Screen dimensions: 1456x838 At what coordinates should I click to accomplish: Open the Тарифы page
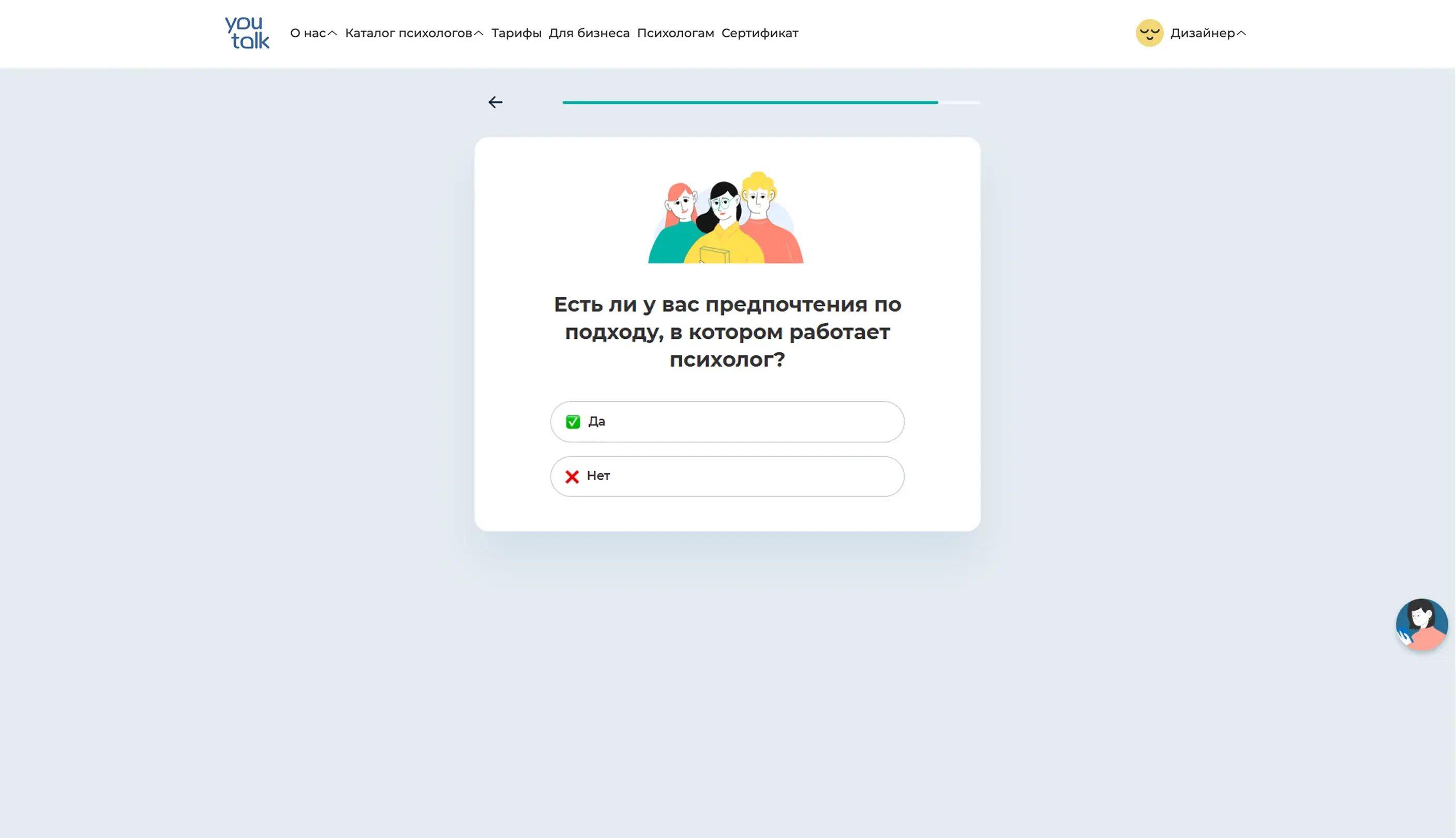516,34
